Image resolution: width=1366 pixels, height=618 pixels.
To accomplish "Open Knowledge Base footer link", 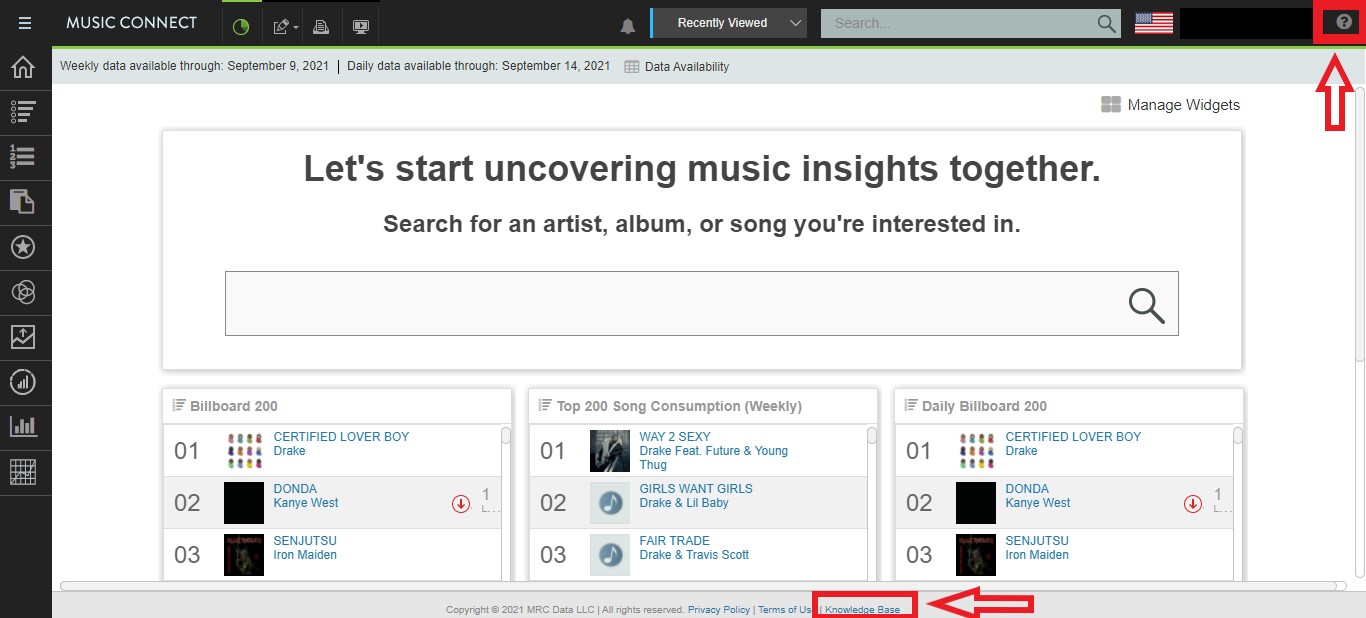I will [862, 610].
